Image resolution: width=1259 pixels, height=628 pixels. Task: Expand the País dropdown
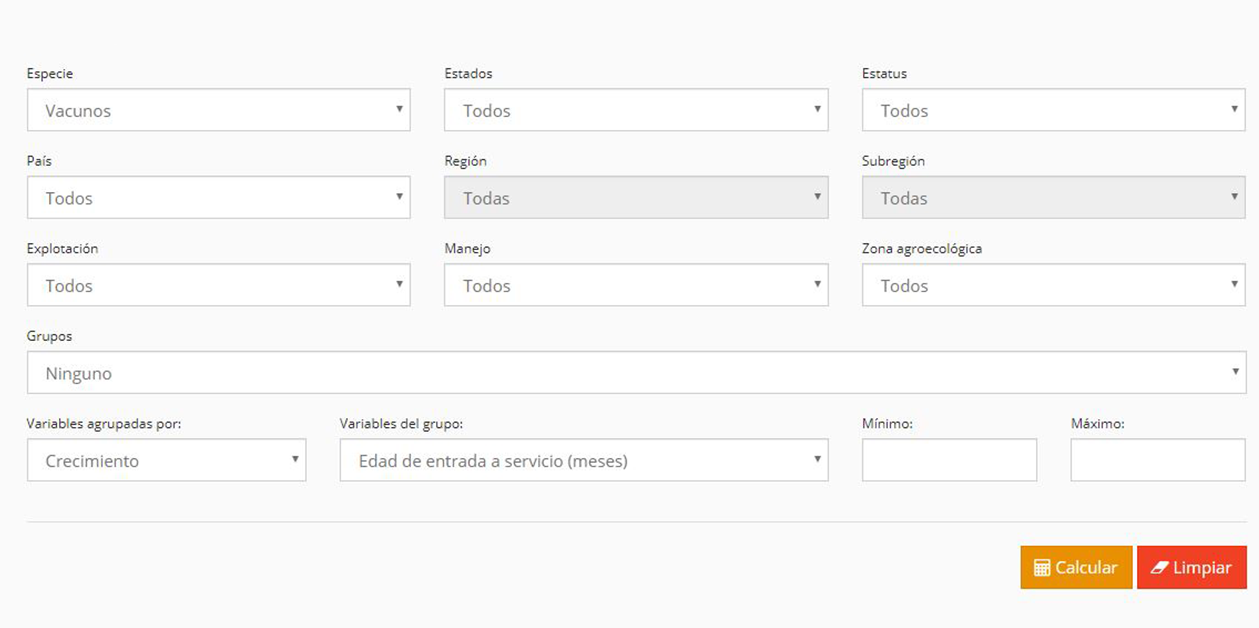point(218,198)
